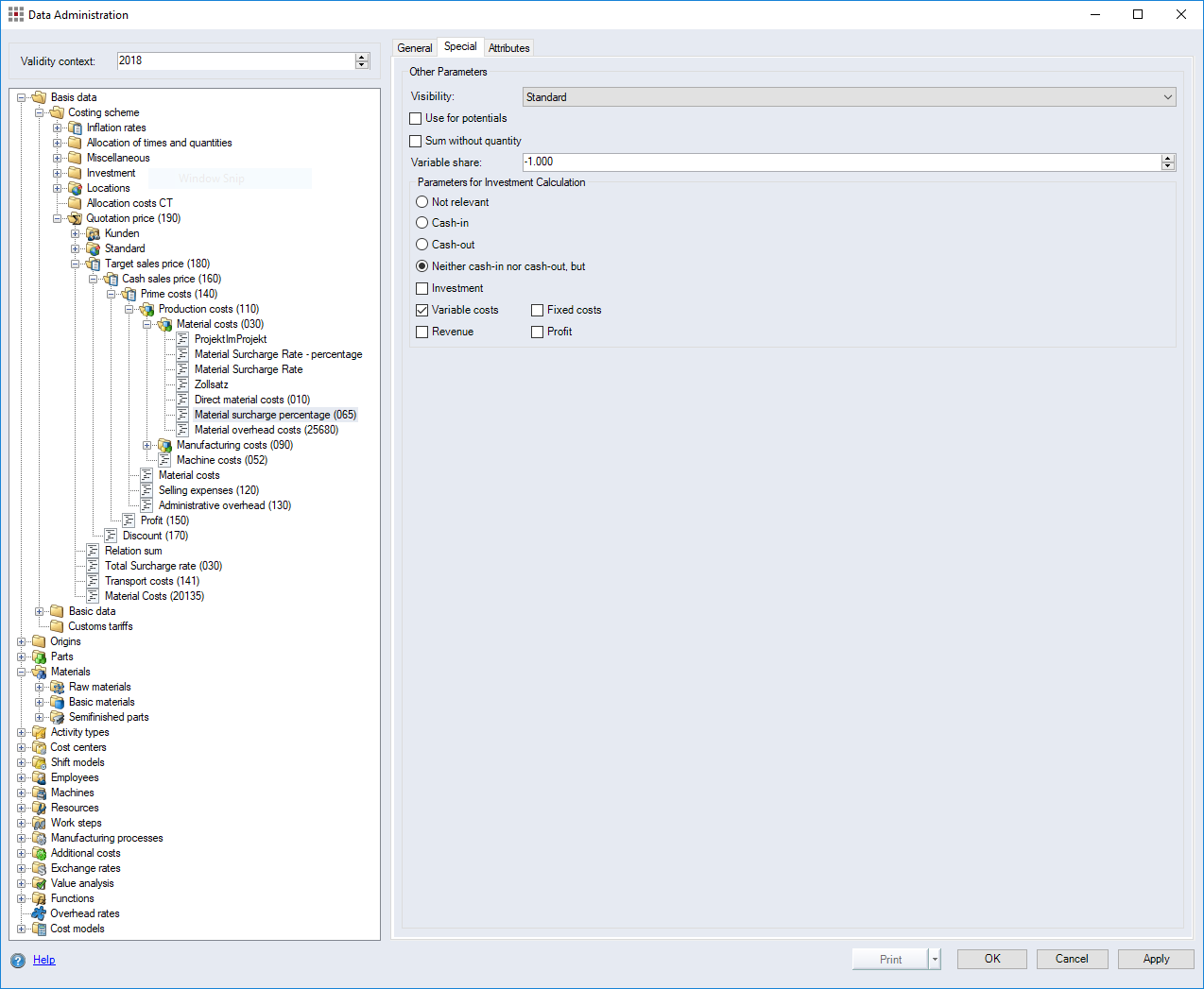
Task: Click the Manufacturing costs (090) icon
Action: 163,445
